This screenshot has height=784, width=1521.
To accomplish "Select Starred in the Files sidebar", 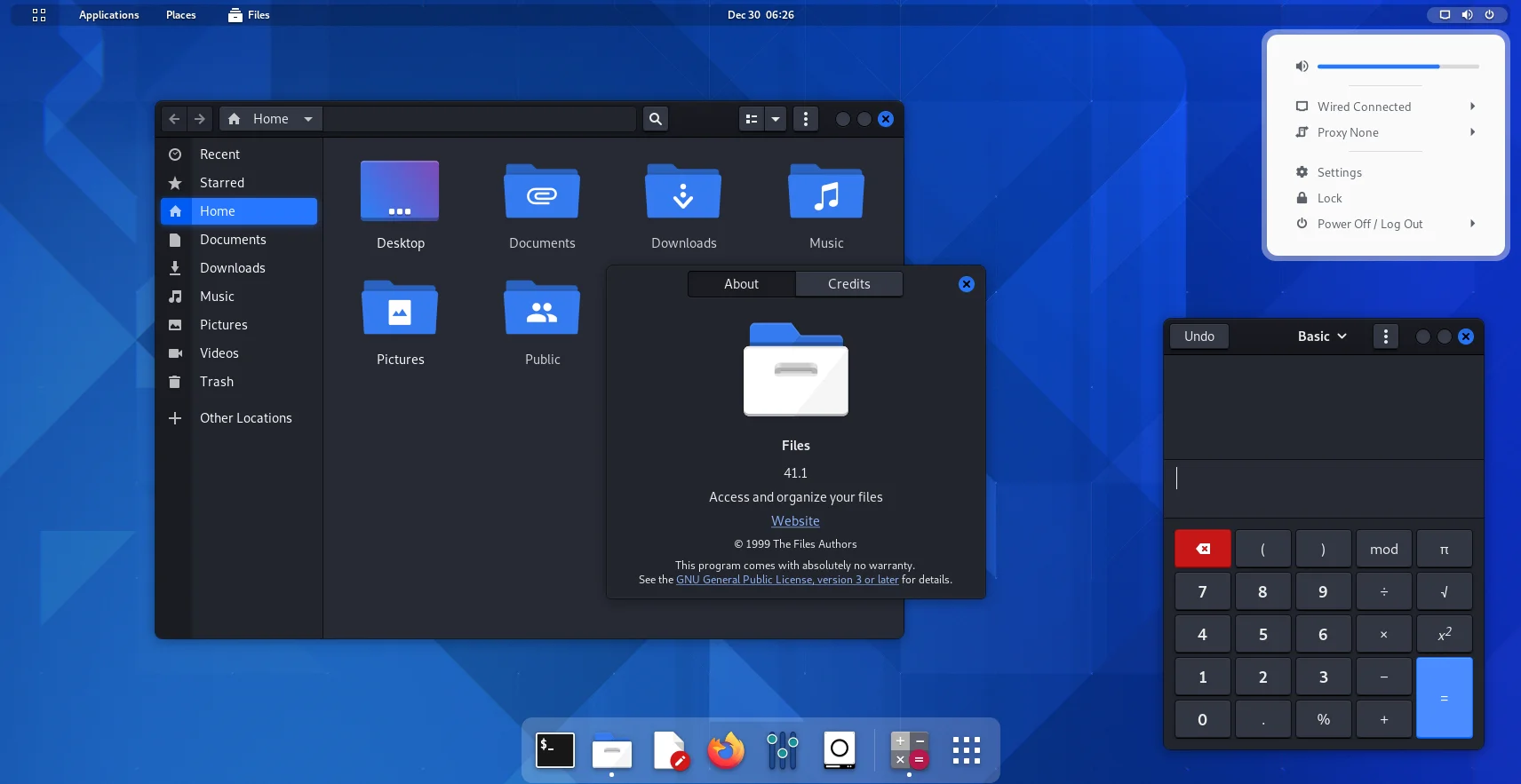I will coord(238,183).
